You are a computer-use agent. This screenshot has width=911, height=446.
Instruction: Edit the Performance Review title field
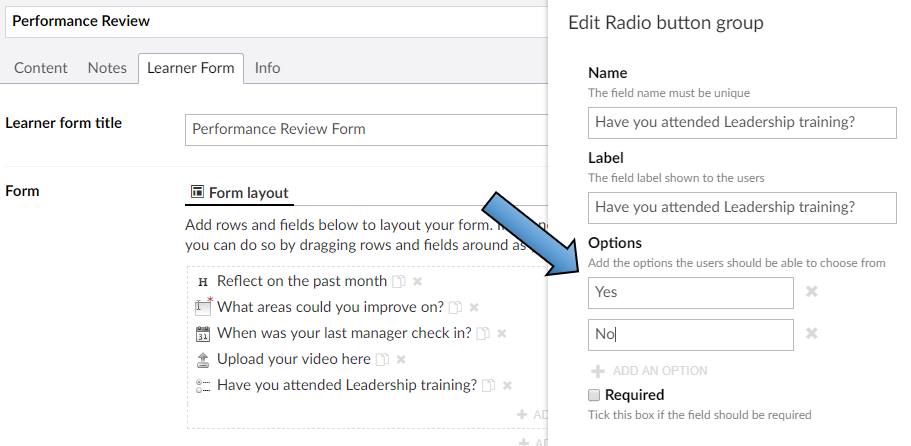pyautogui.click(x=276, y=21)
